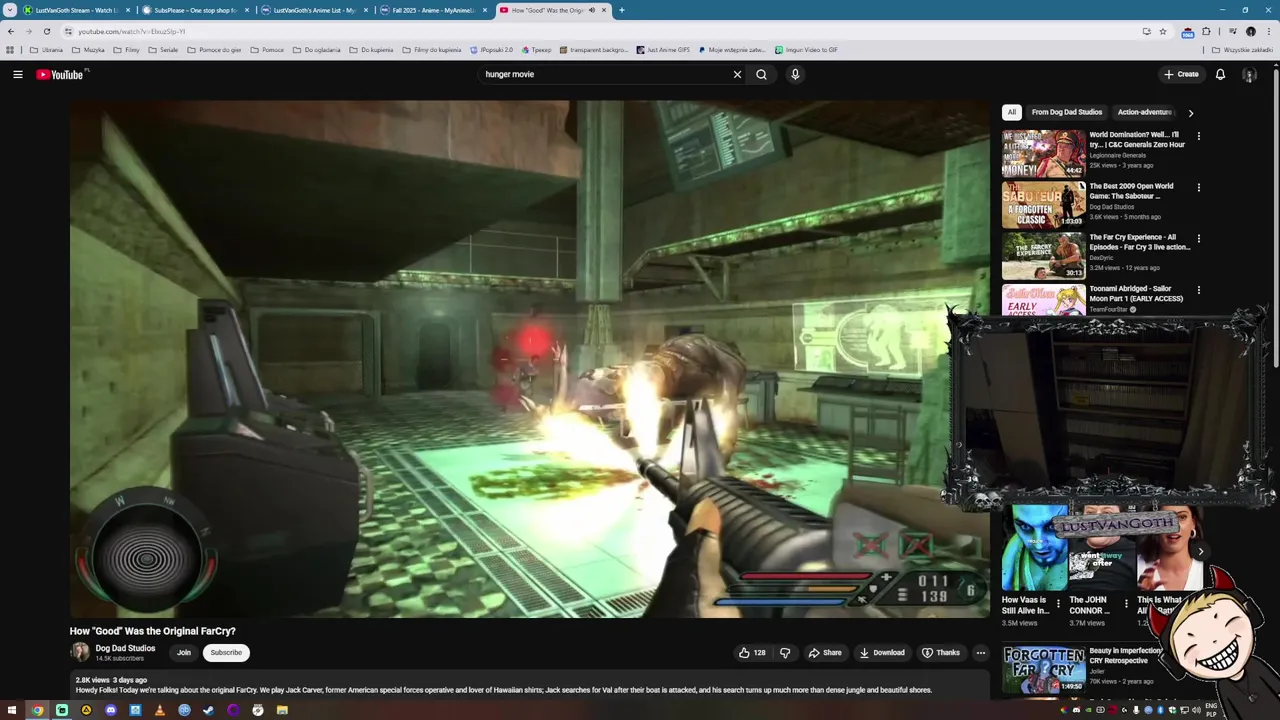
Task: Subscribe to Dog Dad Studios
Action: [226, 652]
